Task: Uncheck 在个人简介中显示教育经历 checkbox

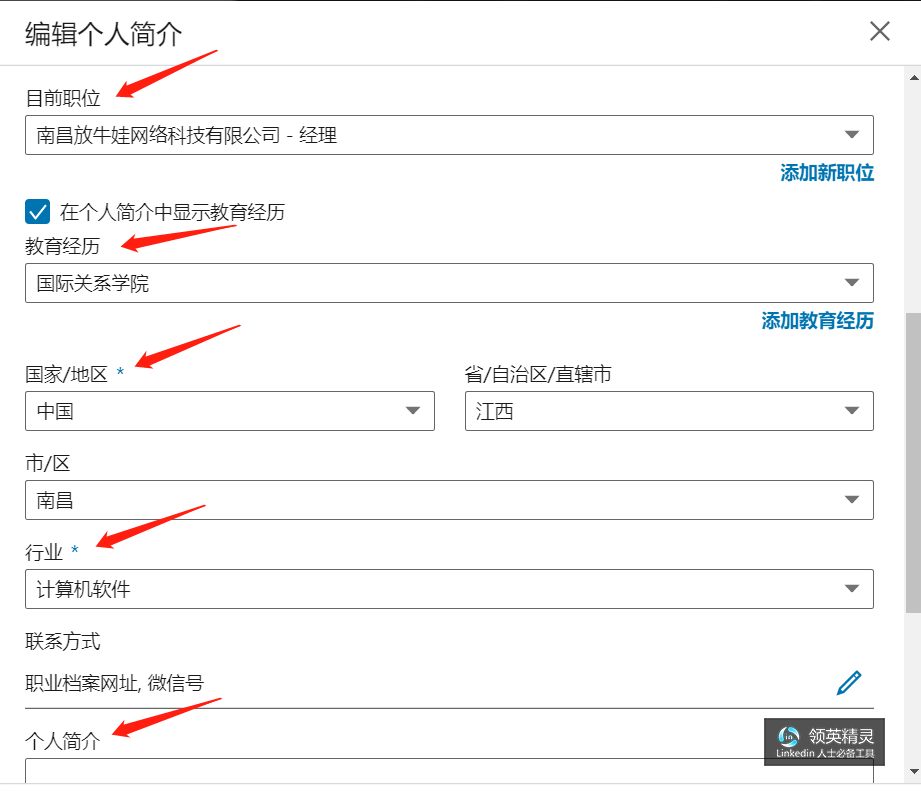Action: (37, 211)
